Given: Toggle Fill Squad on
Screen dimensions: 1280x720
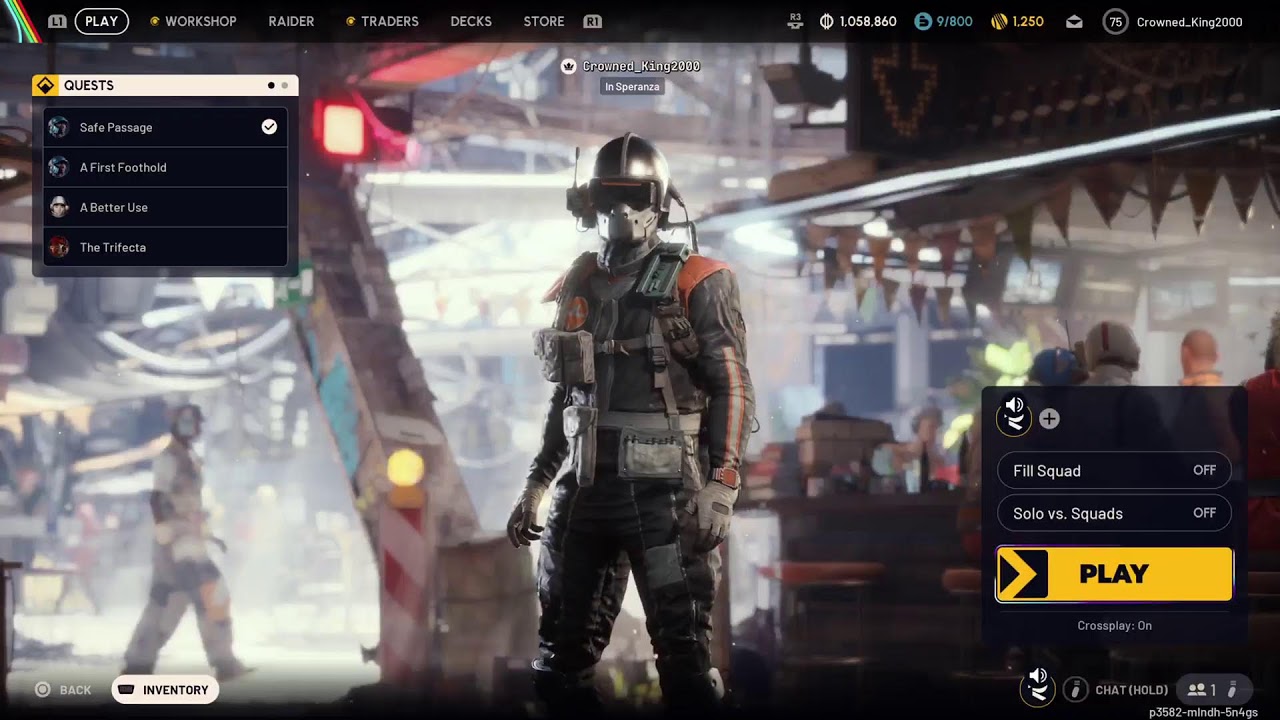Looking at the screenshot, I should pos(1114,470).
